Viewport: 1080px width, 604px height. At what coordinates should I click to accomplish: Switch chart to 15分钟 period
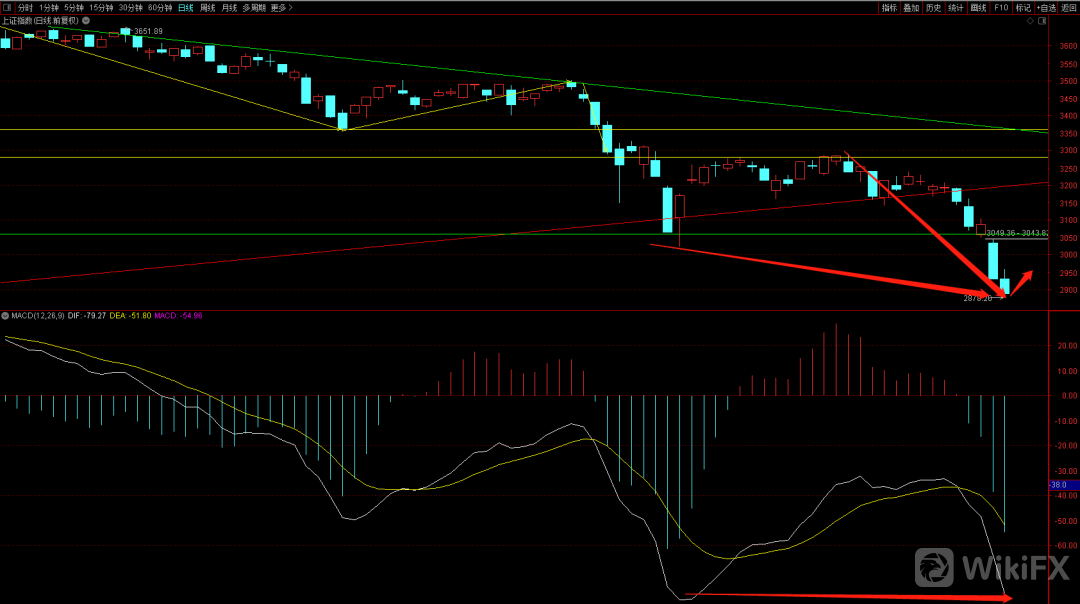point(101,7)
